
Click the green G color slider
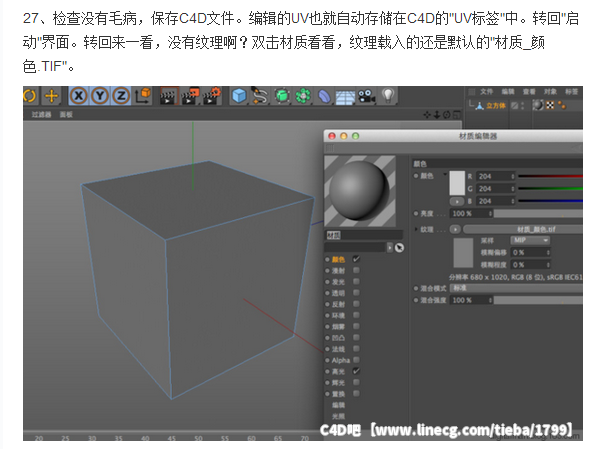tap(550, 189)
